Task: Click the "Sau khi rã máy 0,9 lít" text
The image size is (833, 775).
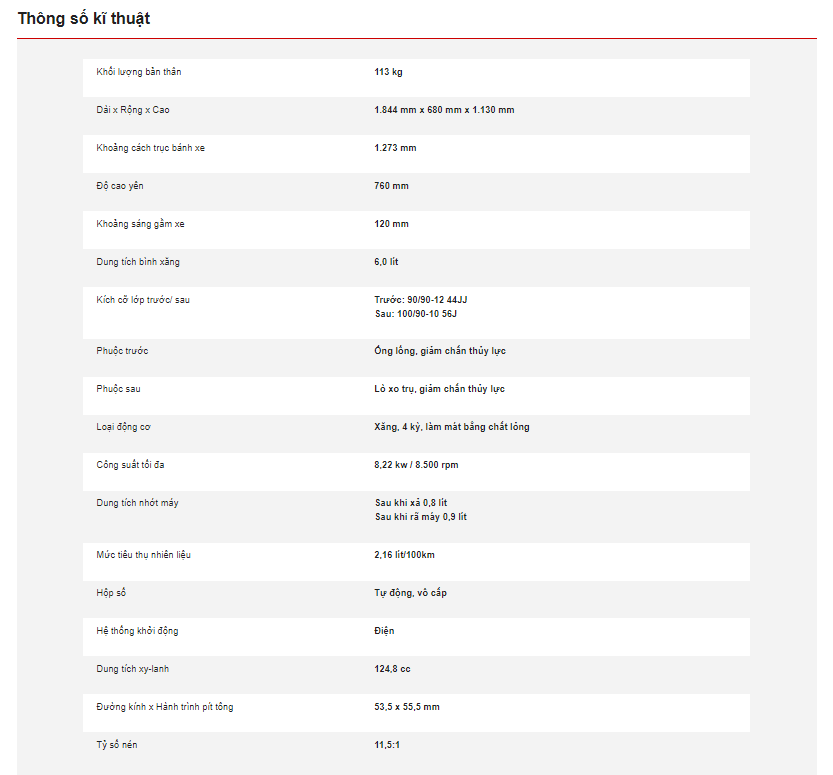Action: coord(421,517)
